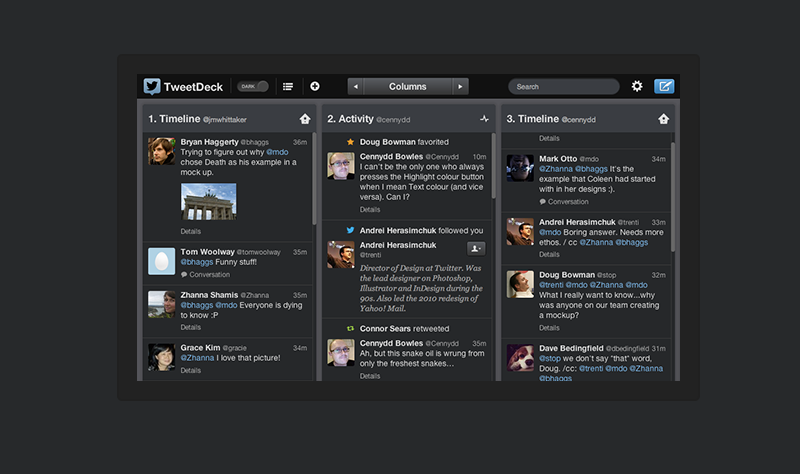Open the @mdo mention in Bryan Haggerty's tweet
This screenshot has width=800, height=474.
(277, 152)
